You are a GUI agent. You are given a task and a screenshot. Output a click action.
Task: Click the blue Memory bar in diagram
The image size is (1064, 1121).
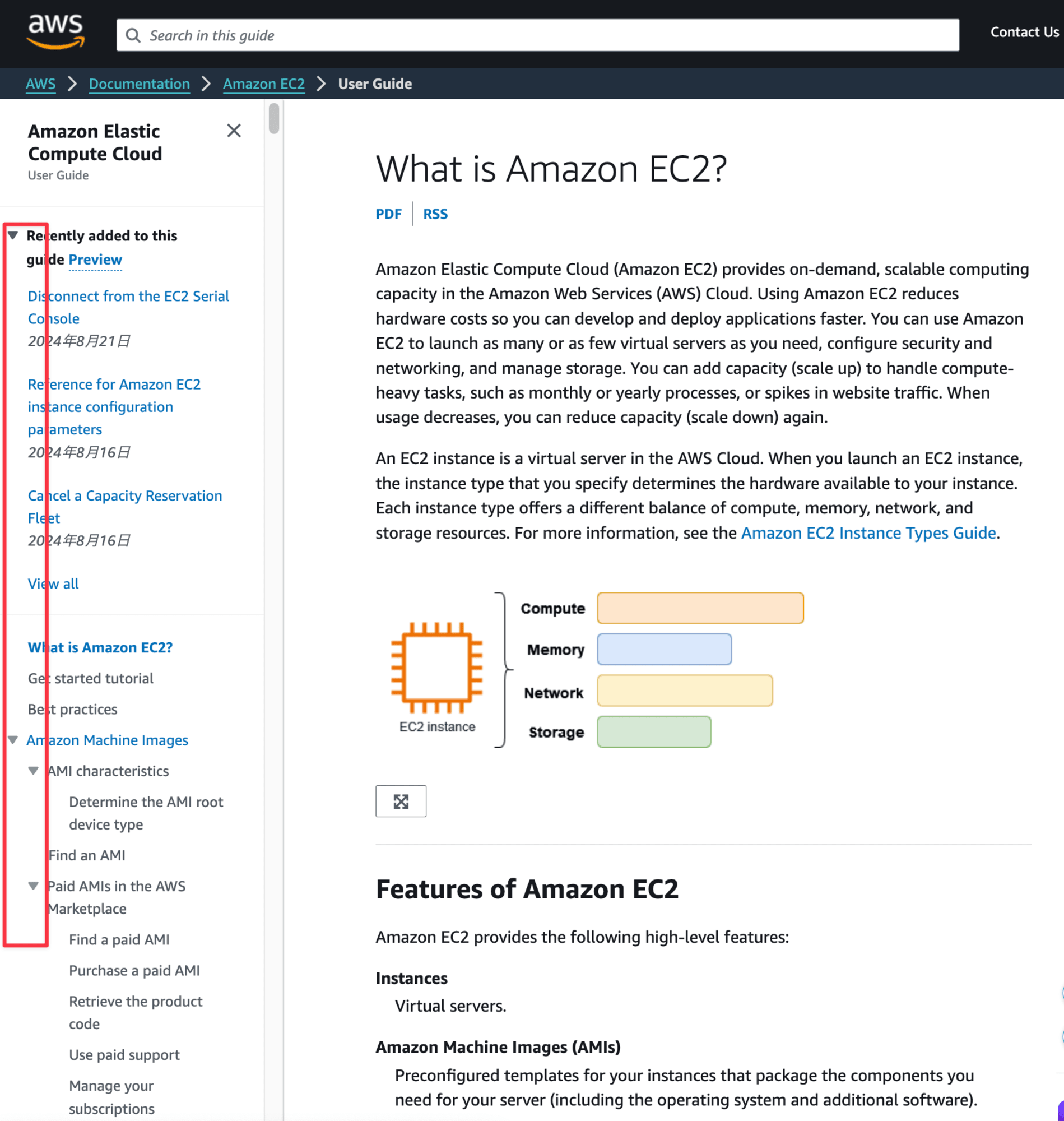[664, 650]
